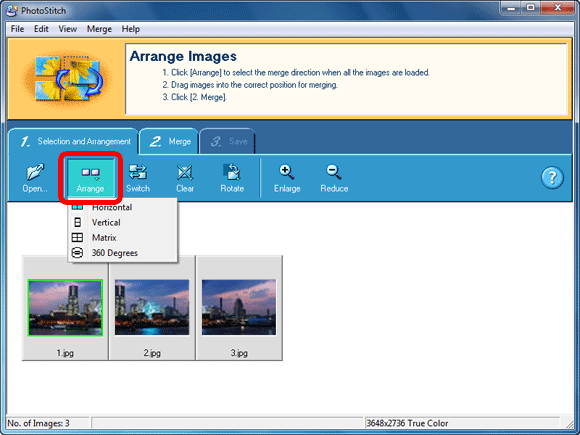This screenshot has height=435, width=580.
Task: Switch to the 3. Save tab
Action: pyautogui.click(x=227, y=141)
